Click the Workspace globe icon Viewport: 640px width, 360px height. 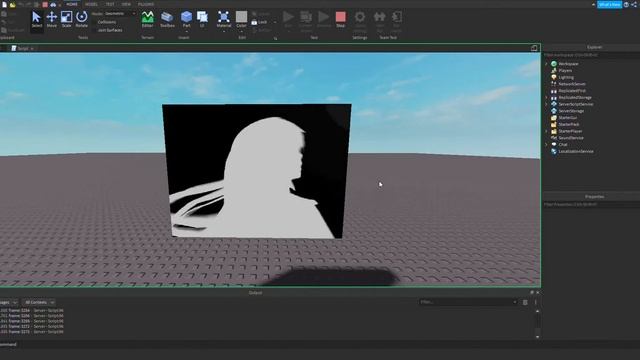point(554,64)
